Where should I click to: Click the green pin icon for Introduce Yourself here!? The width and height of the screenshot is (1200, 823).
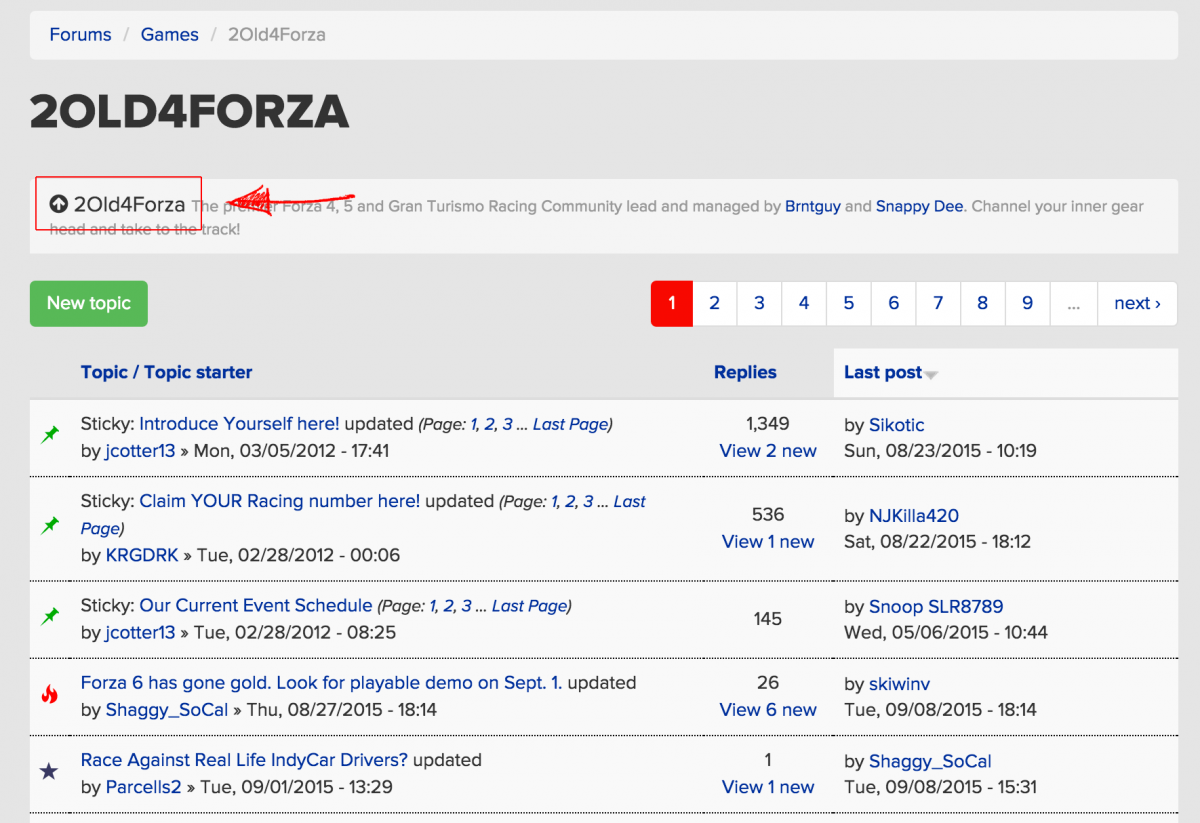click(50, 435)
